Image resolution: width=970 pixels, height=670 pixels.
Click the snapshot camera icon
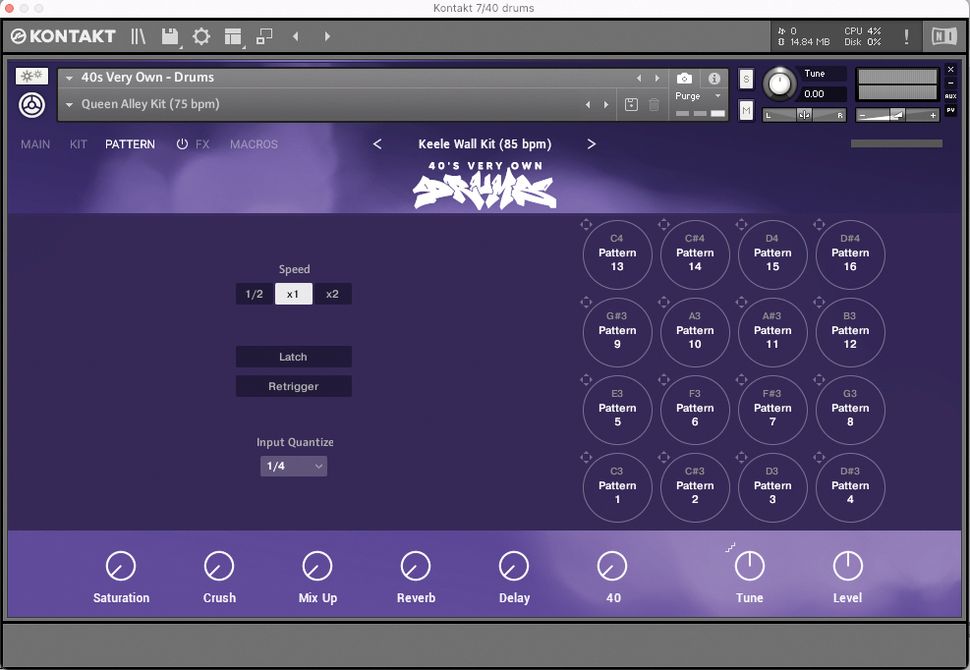pyautogui.click(x=684, y=77)
